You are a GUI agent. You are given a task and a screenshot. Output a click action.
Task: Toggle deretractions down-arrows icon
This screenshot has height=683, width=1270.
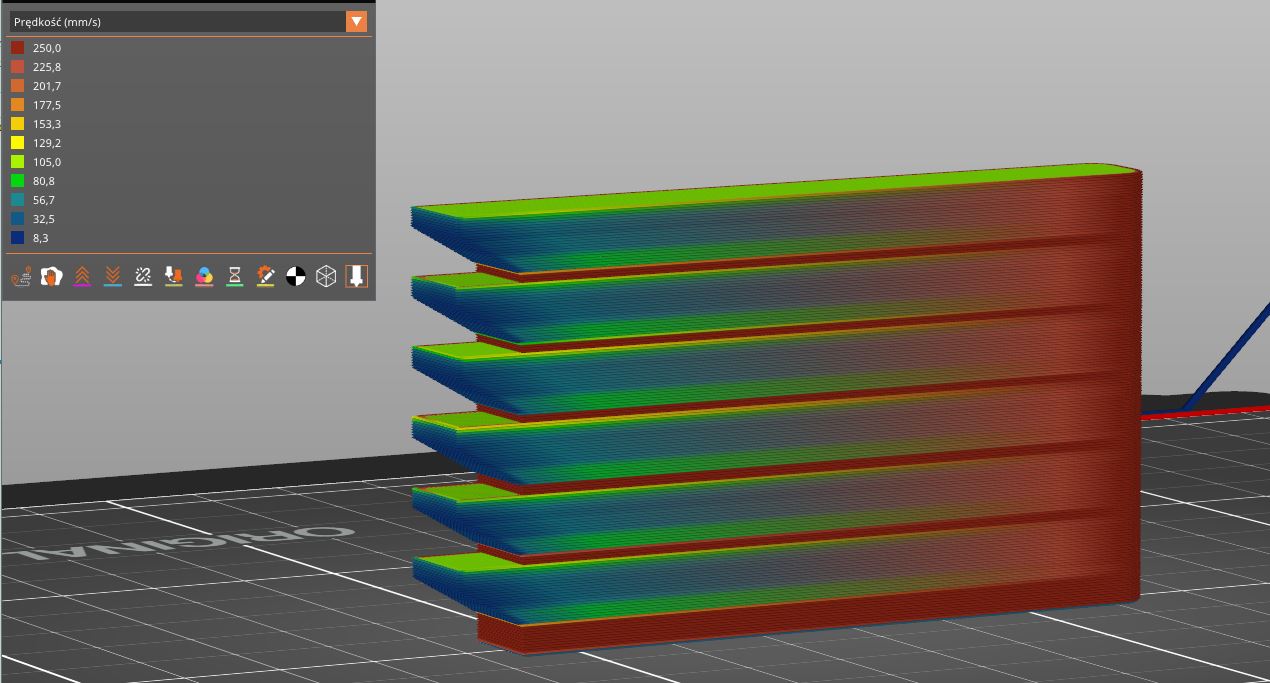click(113, 277)
